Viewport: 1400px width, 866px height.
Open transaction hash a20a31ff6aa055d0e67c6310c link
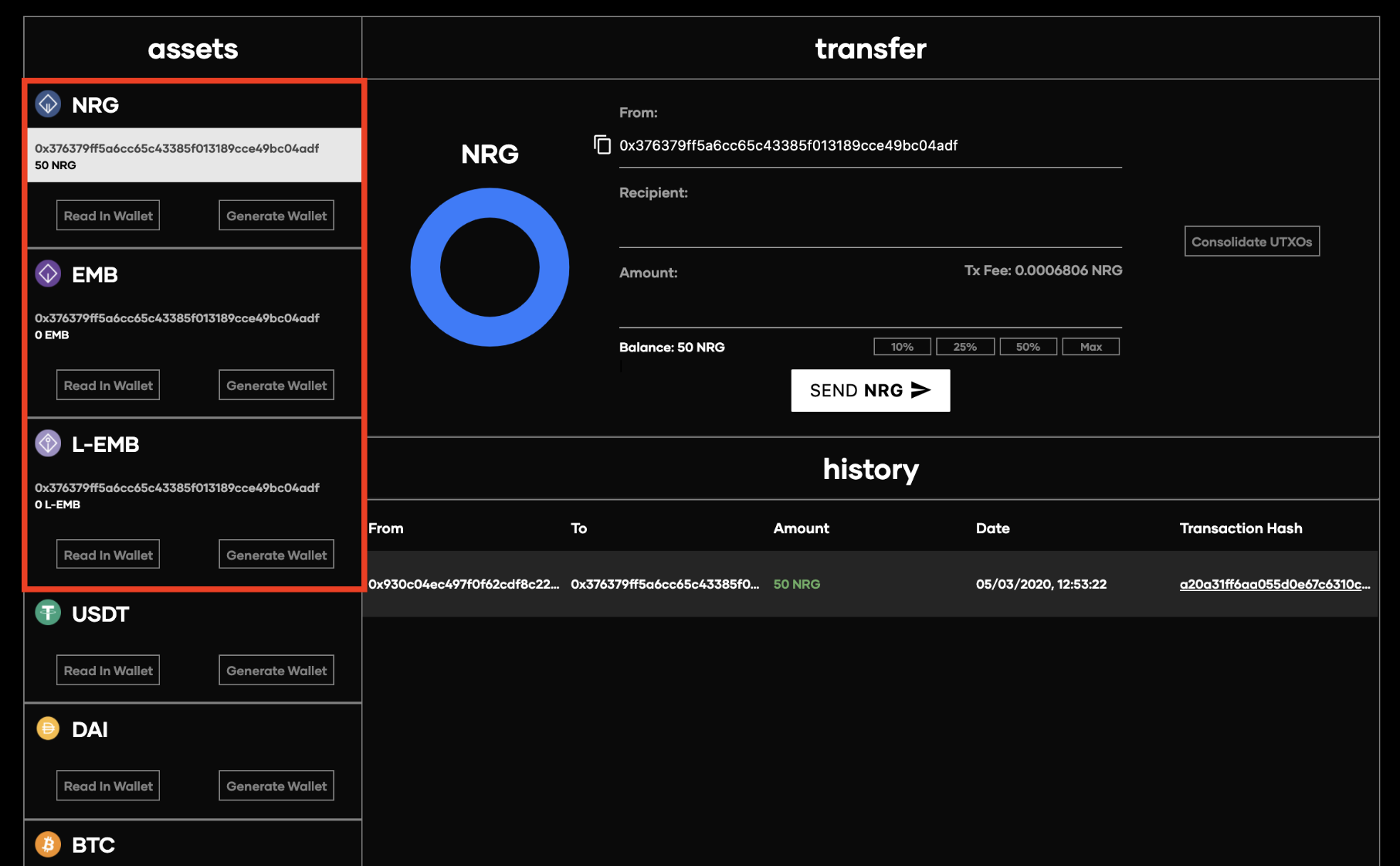click(1275, 584)
